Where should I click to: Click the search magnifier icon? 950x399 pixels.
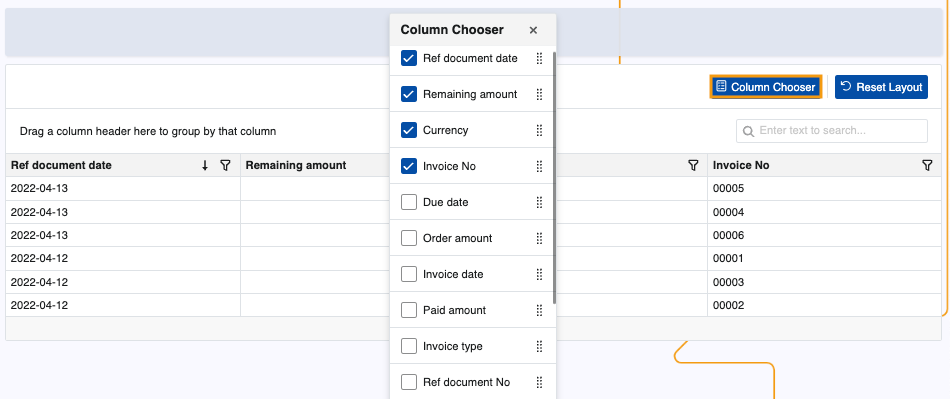748,131
